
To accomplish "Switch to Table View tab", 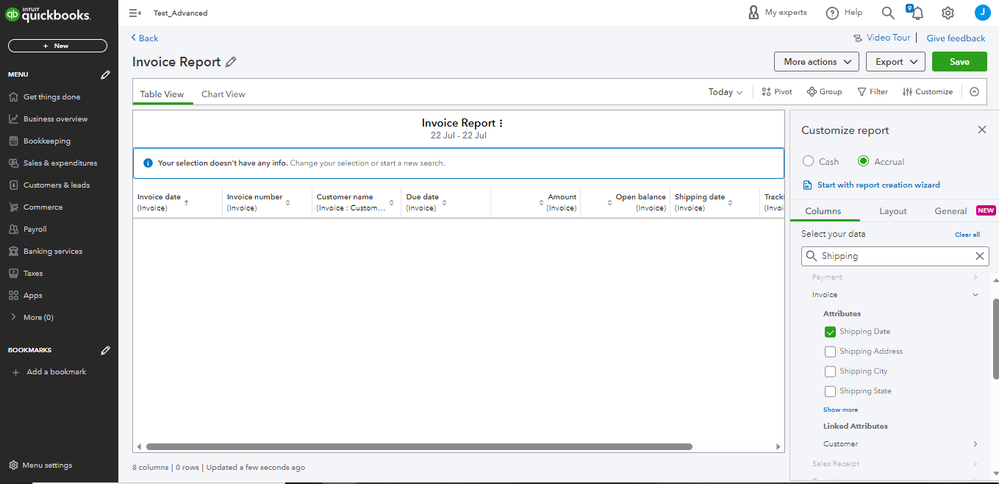I will (x=162, y=94).
